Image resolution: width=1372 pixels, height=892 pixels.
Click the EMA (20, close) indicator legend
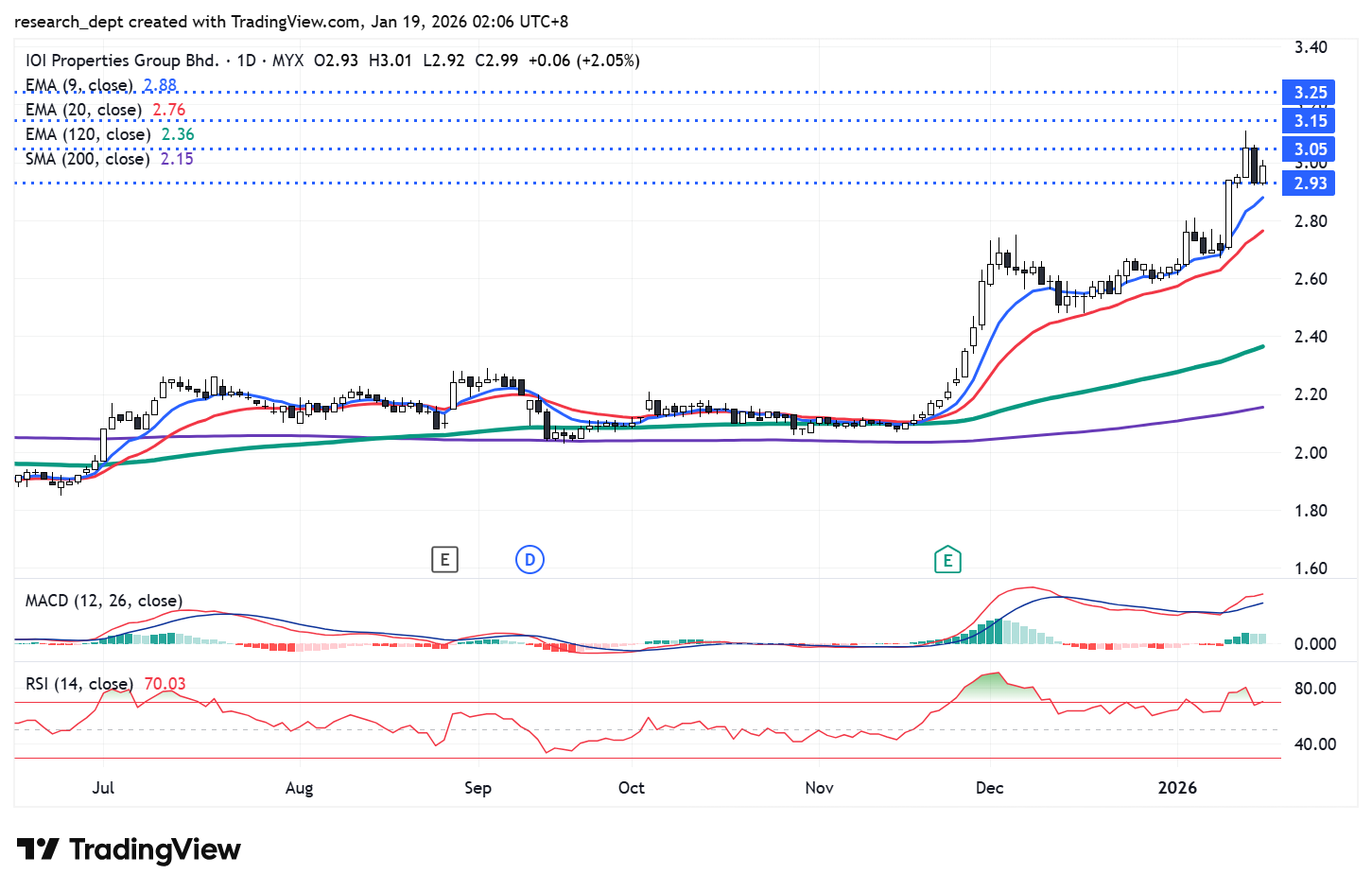point(83,110)
